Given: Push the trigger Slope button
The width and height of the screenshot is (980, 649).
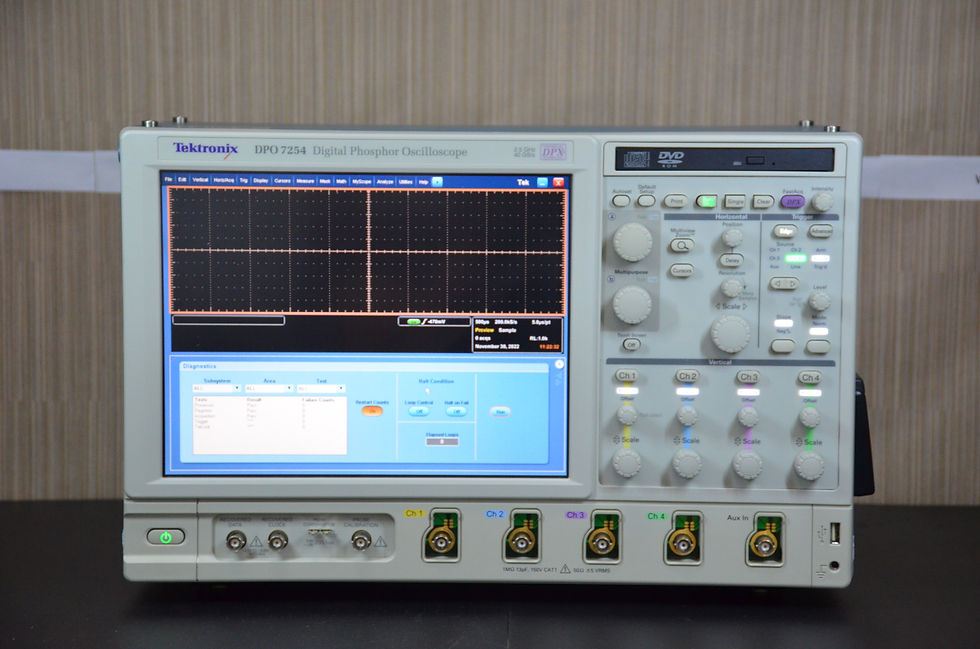Looking at the screenshot, I should point(782,346).
